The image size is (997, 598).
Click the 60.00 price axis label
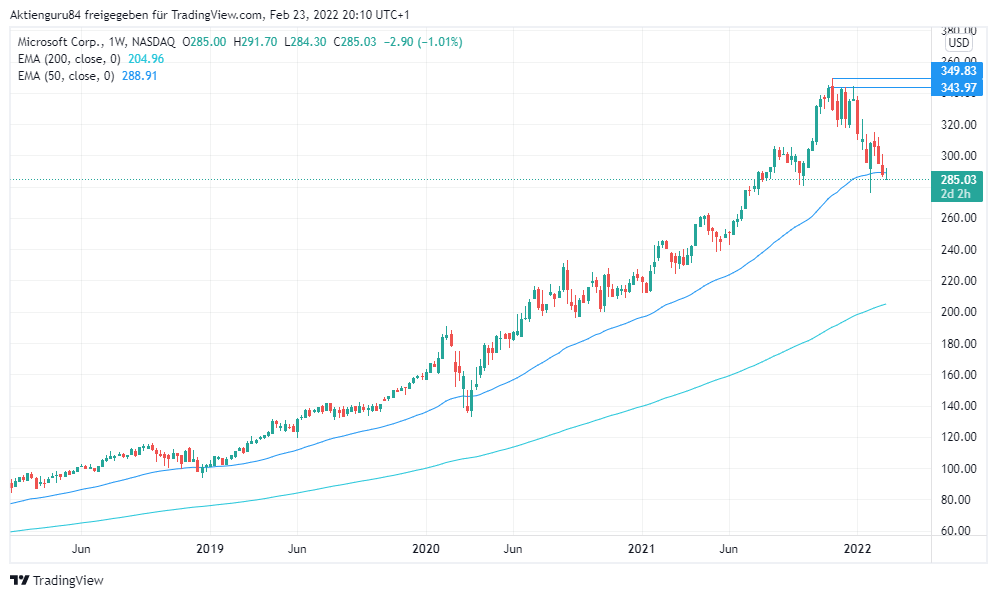click(x=958, y=531)
